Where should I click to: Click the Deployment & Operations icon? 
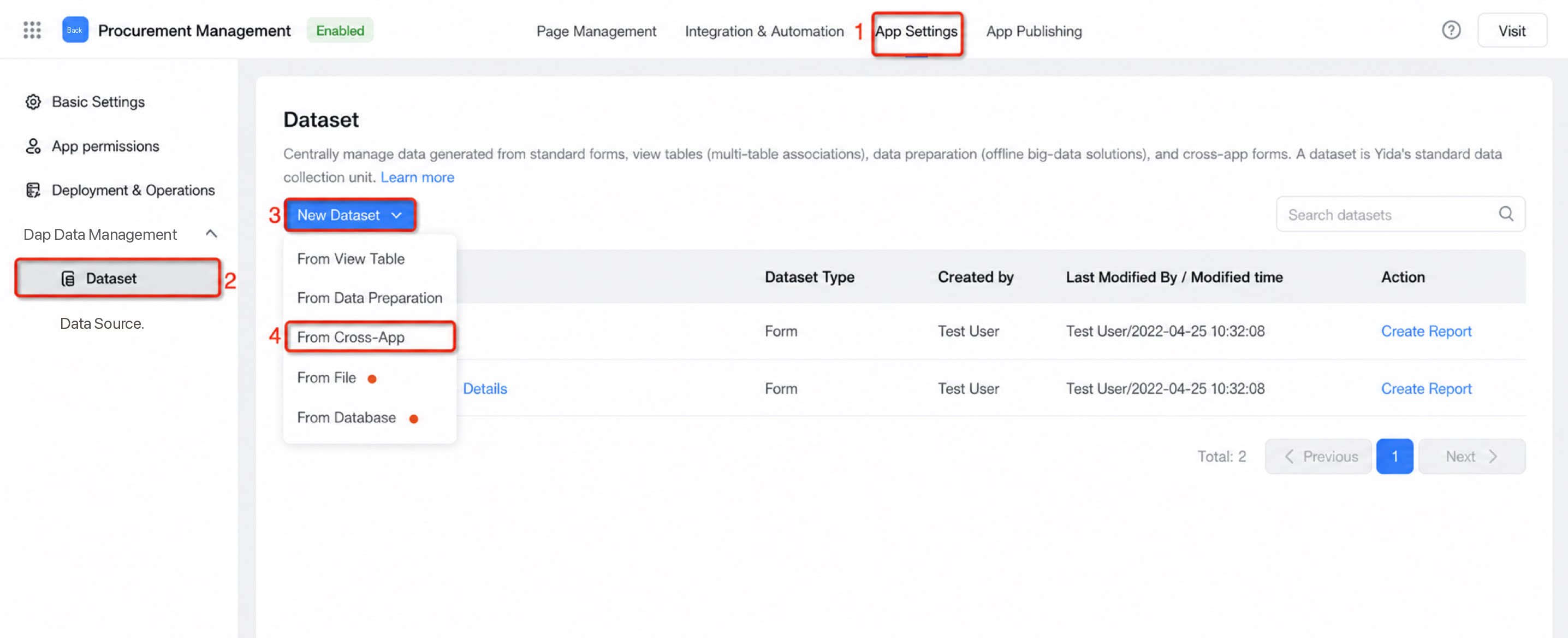pyautogui.click(x=33, y=190)
